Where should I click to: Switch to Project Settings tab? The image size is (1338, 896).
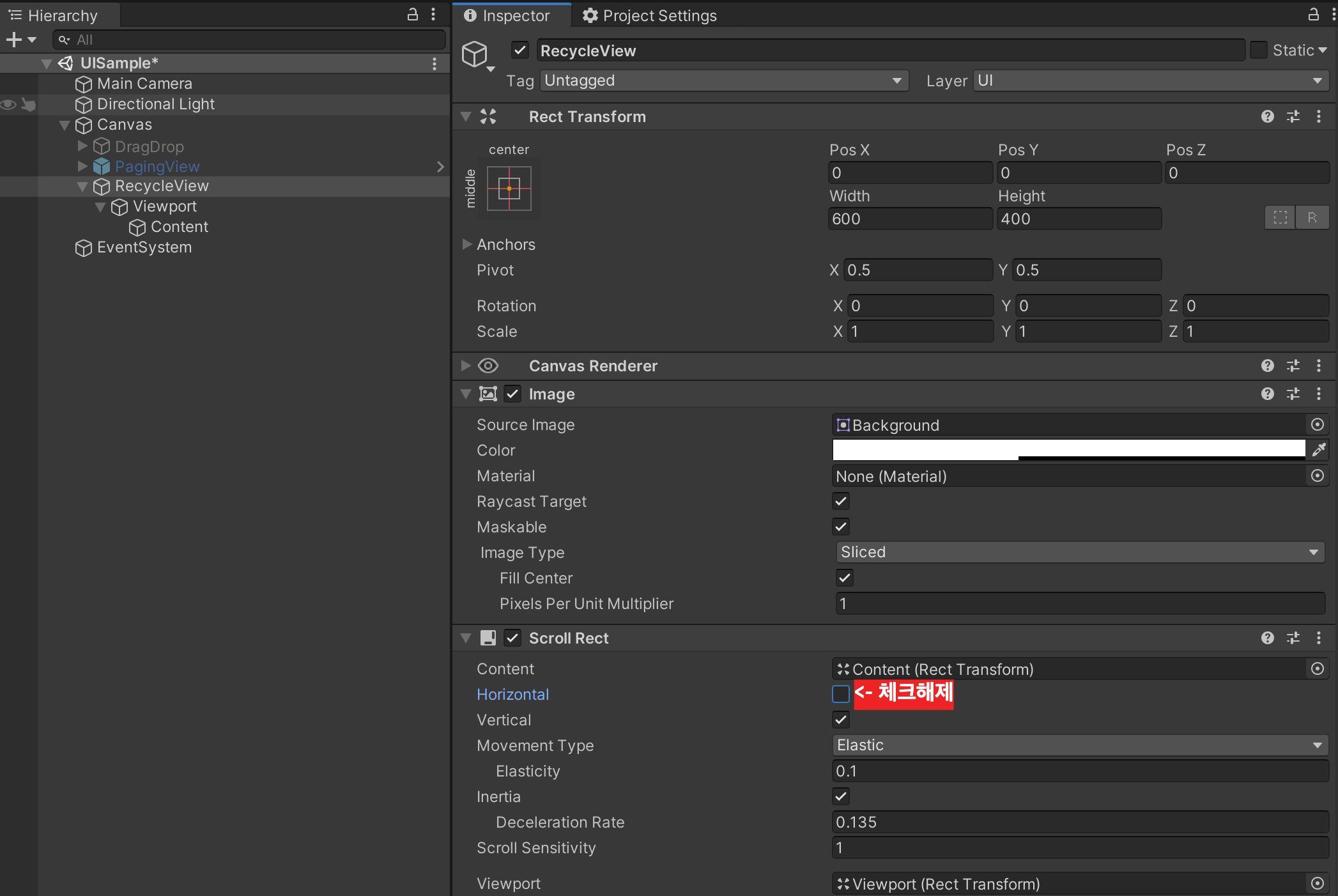coord(650,15)
